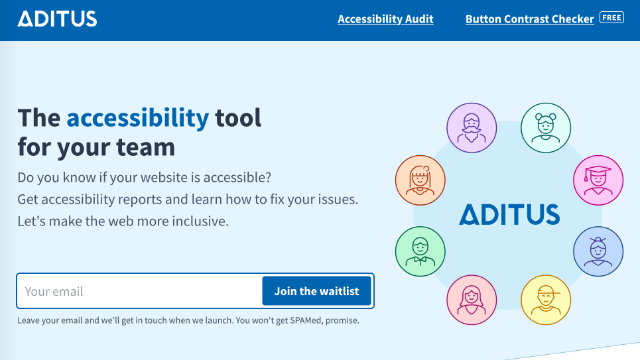Select the purple bearded man avatar
The width and height of the screenshot is (640, 360).
pos(471,128)
